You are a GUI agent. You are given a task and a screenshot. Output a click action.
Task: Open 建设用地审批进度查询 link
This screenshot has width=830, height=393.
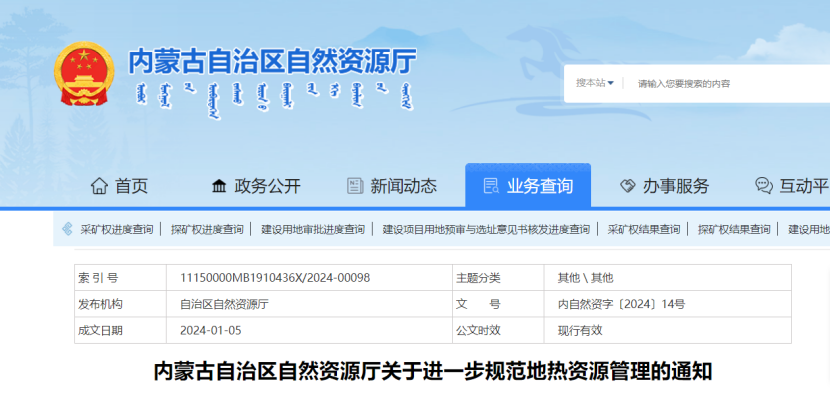coord(313,229)
